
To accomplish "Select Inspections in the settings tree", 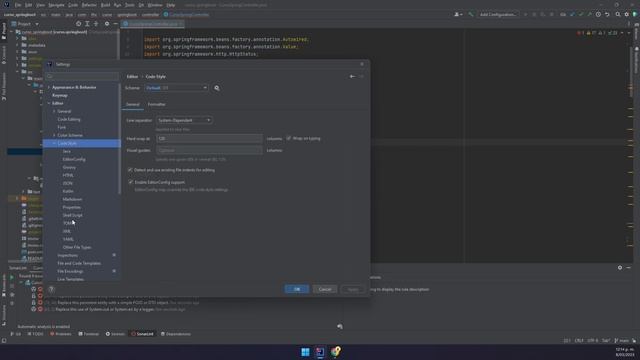I will (68, 255).
